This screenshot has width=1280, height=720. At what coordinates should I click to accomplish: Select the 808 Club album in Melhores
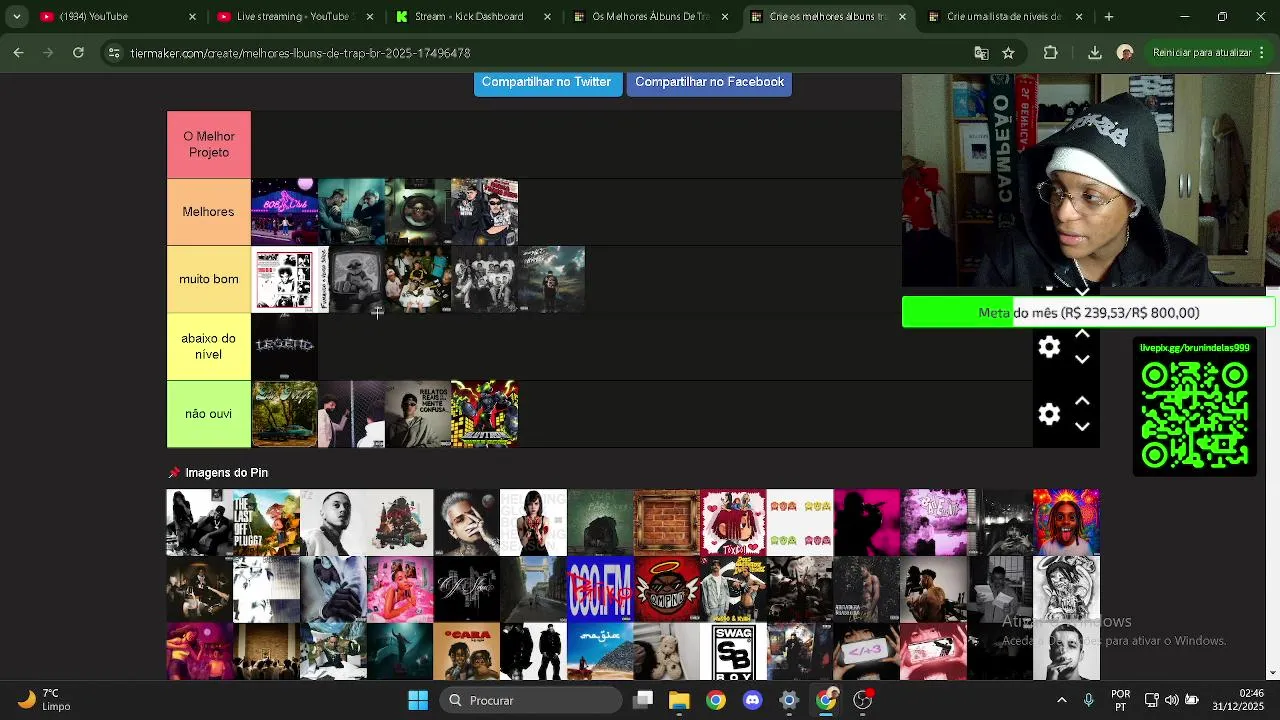tap(284, 212)
